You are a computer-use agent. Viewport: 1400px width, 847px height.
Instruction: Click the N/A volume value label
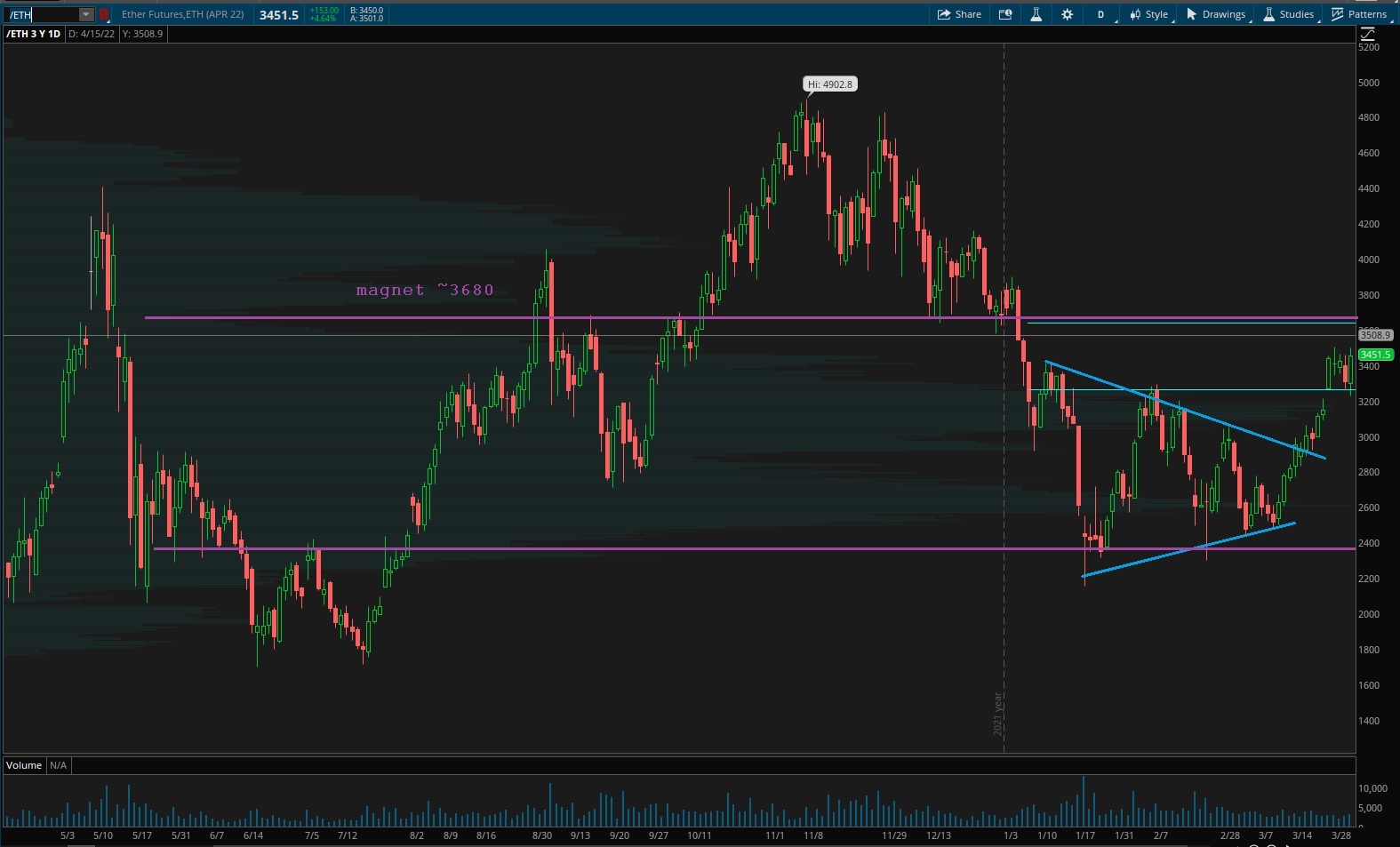pos(58,765)
